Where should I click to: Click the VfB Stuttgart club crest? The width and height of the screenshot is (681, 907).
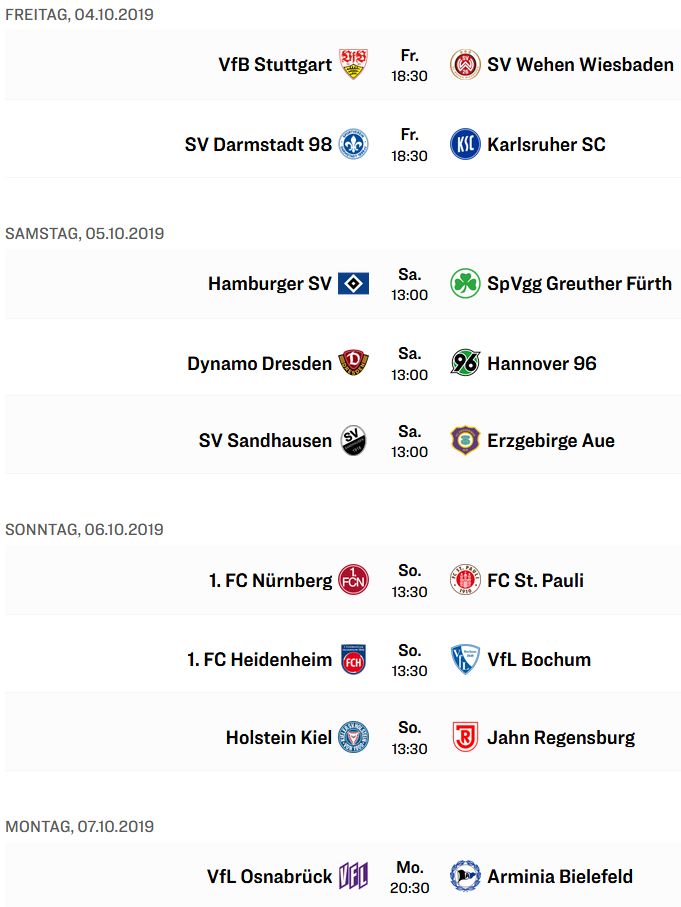coord(353,65)
